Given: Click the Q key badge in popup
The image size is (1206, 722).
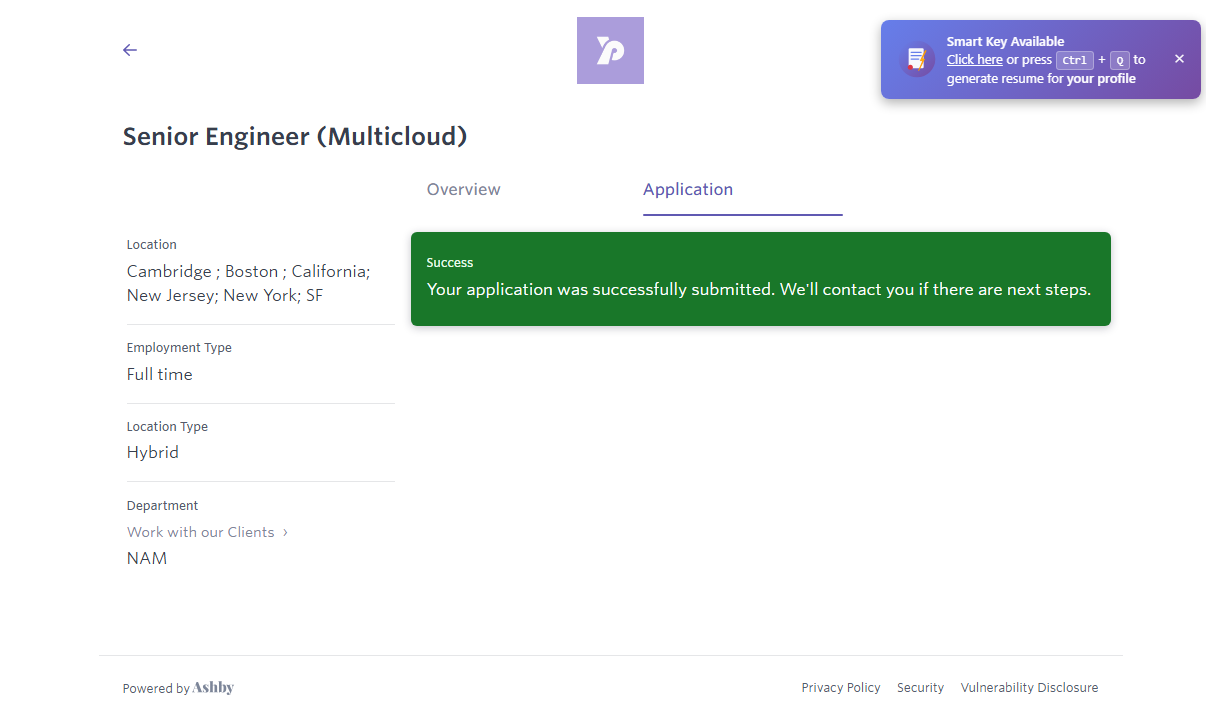Looking at the screenshot, I should pyautogui.click(x=1120, y=60).
